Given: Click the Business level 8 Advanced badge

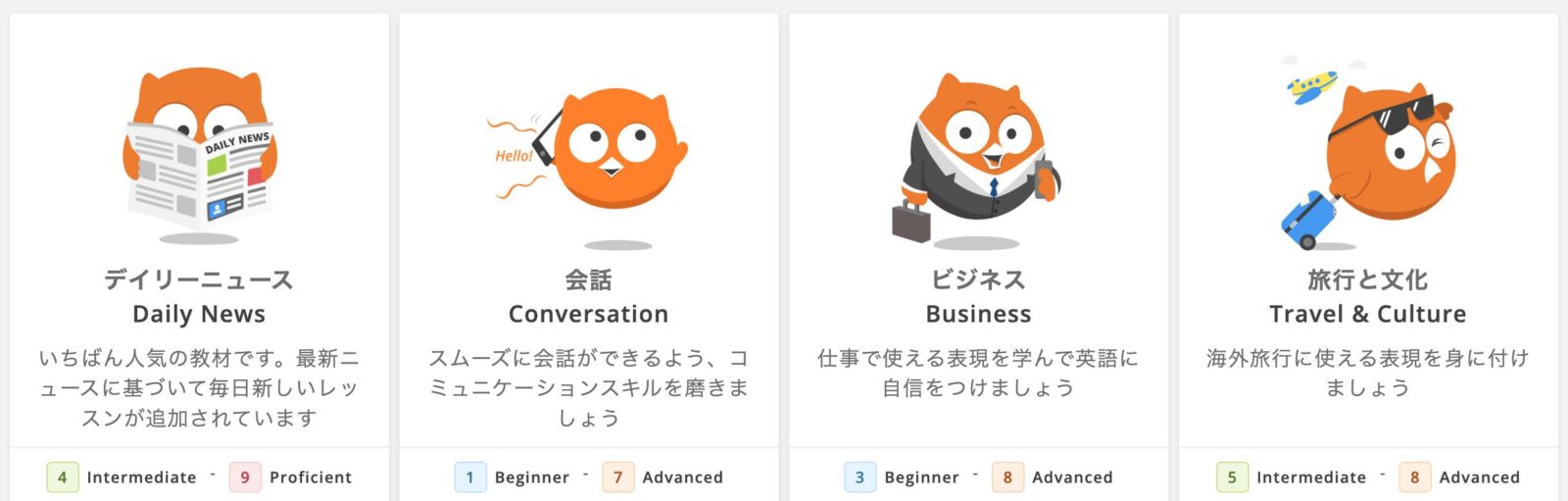Looking at the screenshot, I should (x=1007, y=477).
